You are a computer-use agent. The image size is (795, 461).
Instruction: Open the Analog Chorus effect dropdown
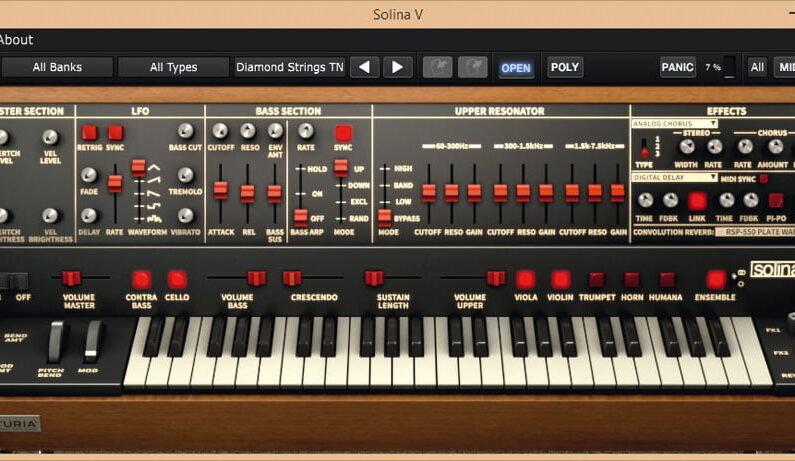[674, 123]
